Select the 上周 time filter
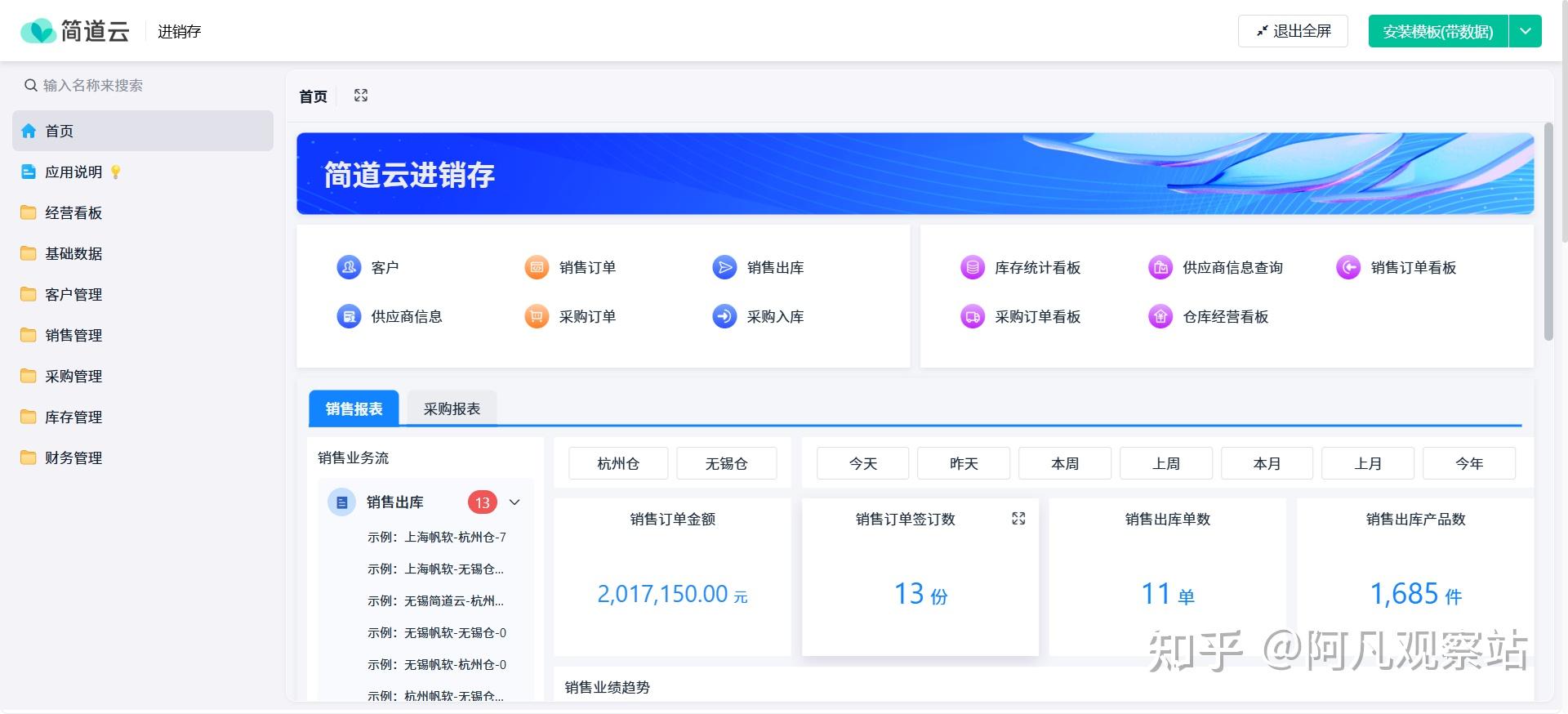Screen dimensions: 1568x714 coord(1166,463)
